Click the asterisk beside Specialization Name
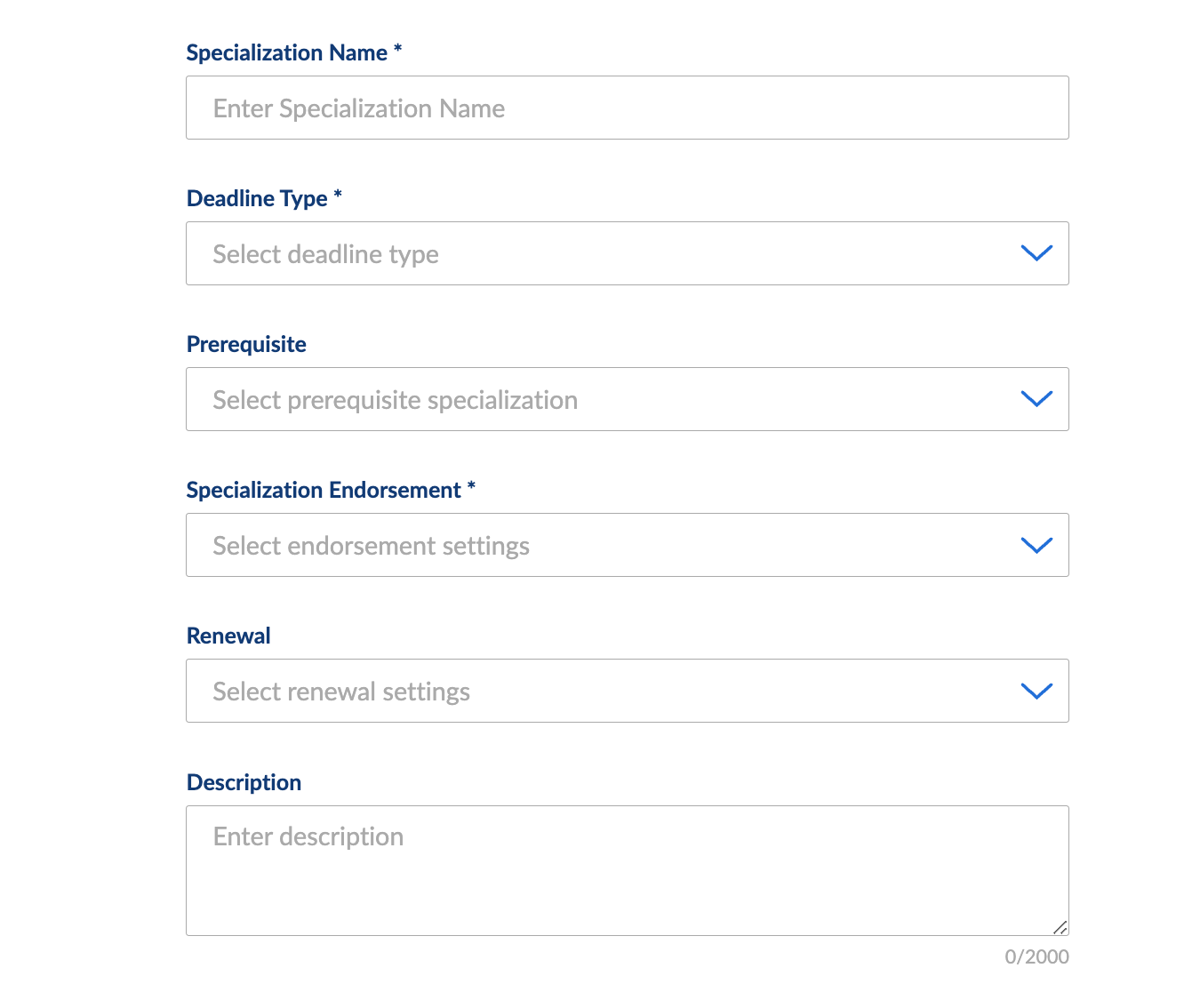The height and width of the screenshot is (1008, 1184). (397, 50)
